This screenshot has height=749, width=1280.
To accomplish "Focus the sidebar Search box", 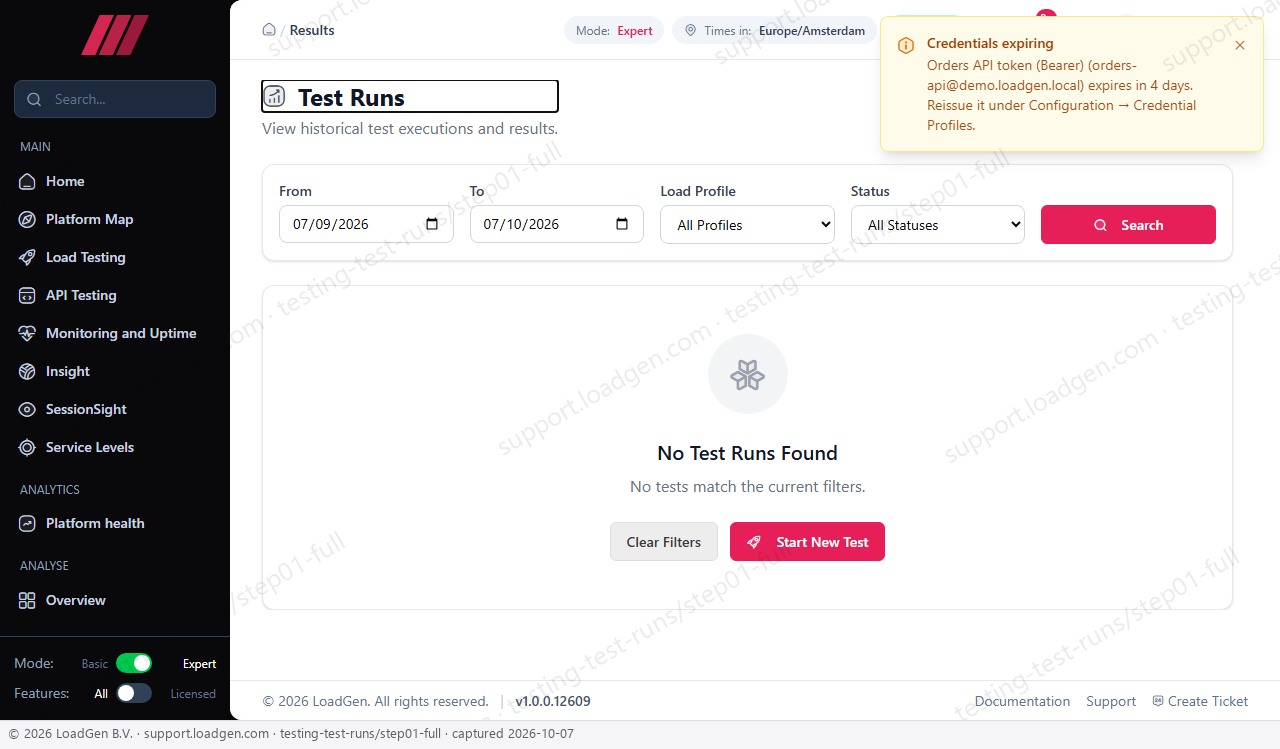I will (115, 99).
